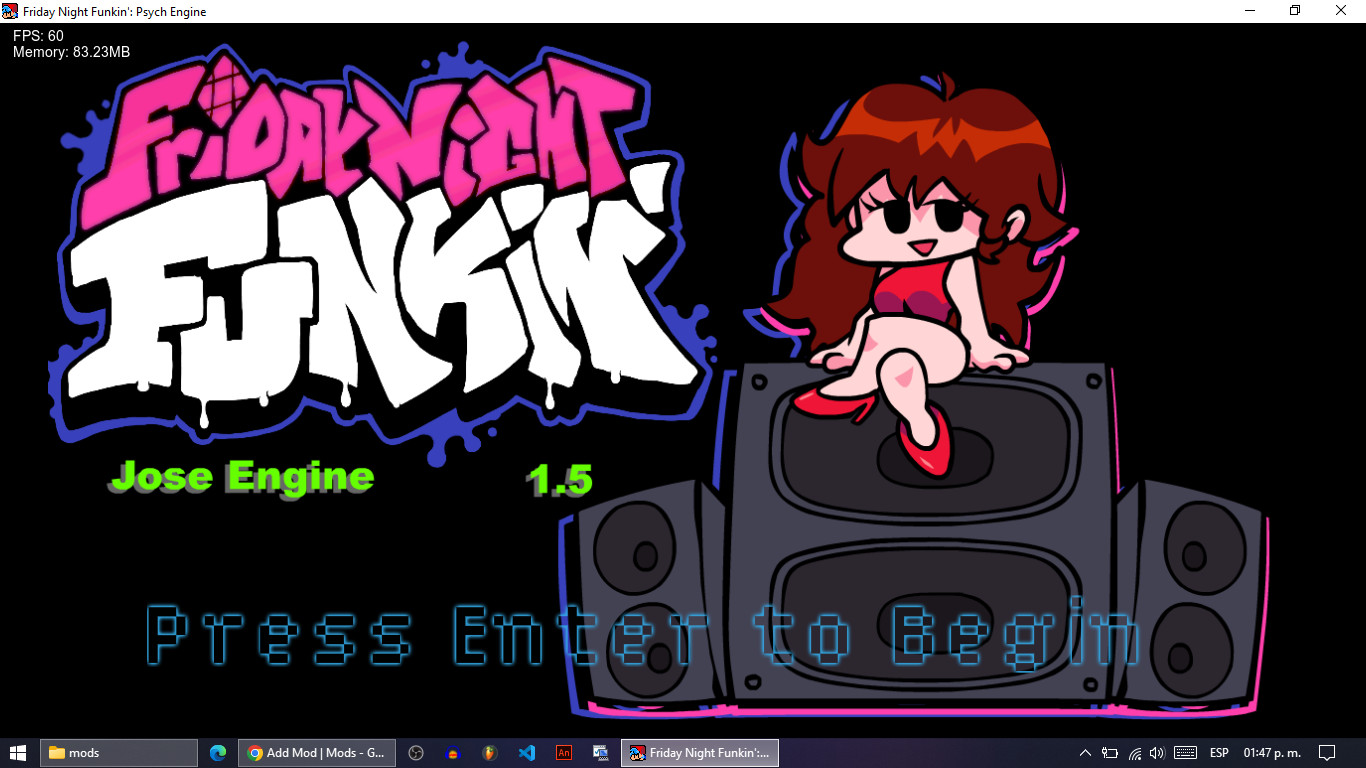Open the Windows notification center

pos(1328,753)
